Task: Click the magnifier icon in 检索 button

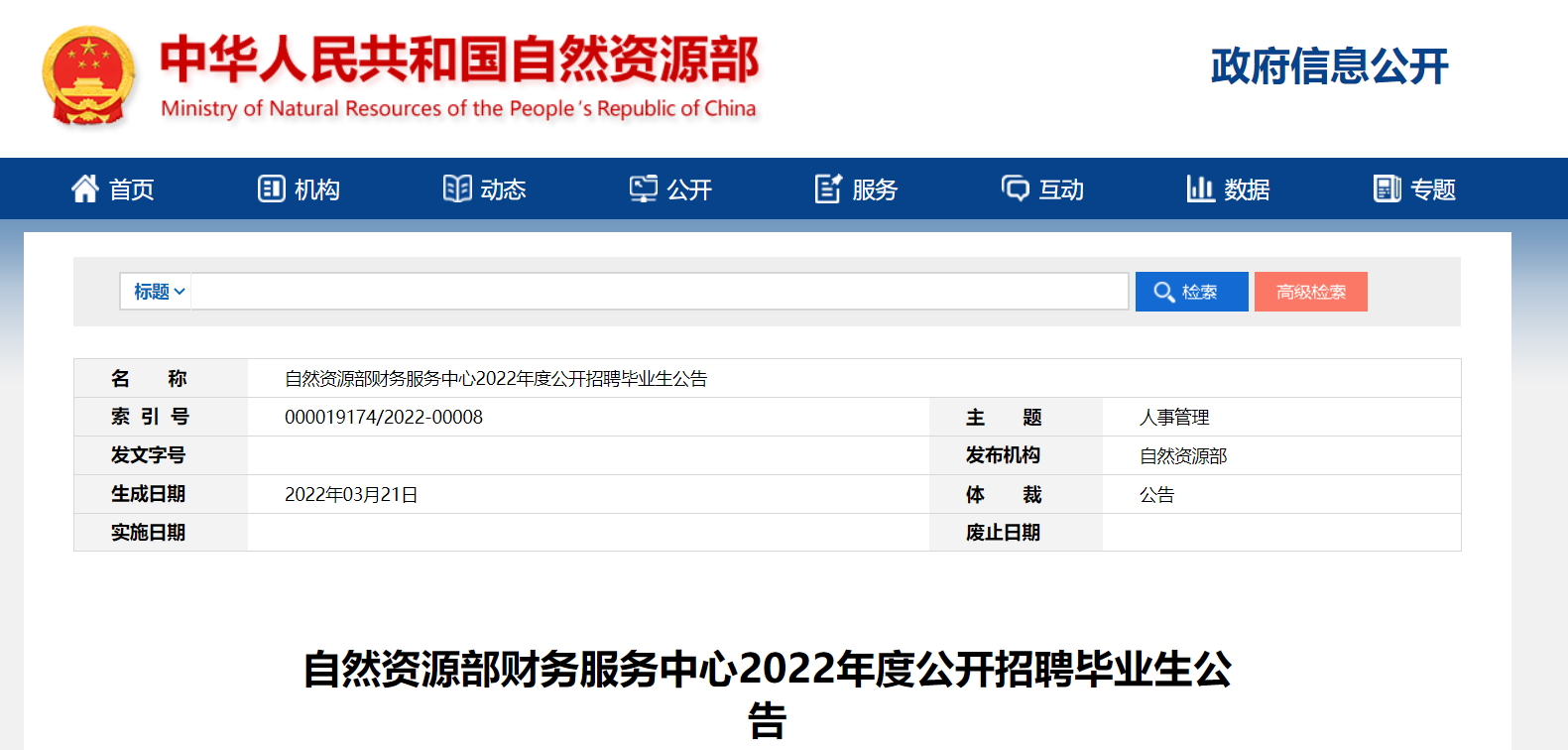Action: coord(1164,292)
